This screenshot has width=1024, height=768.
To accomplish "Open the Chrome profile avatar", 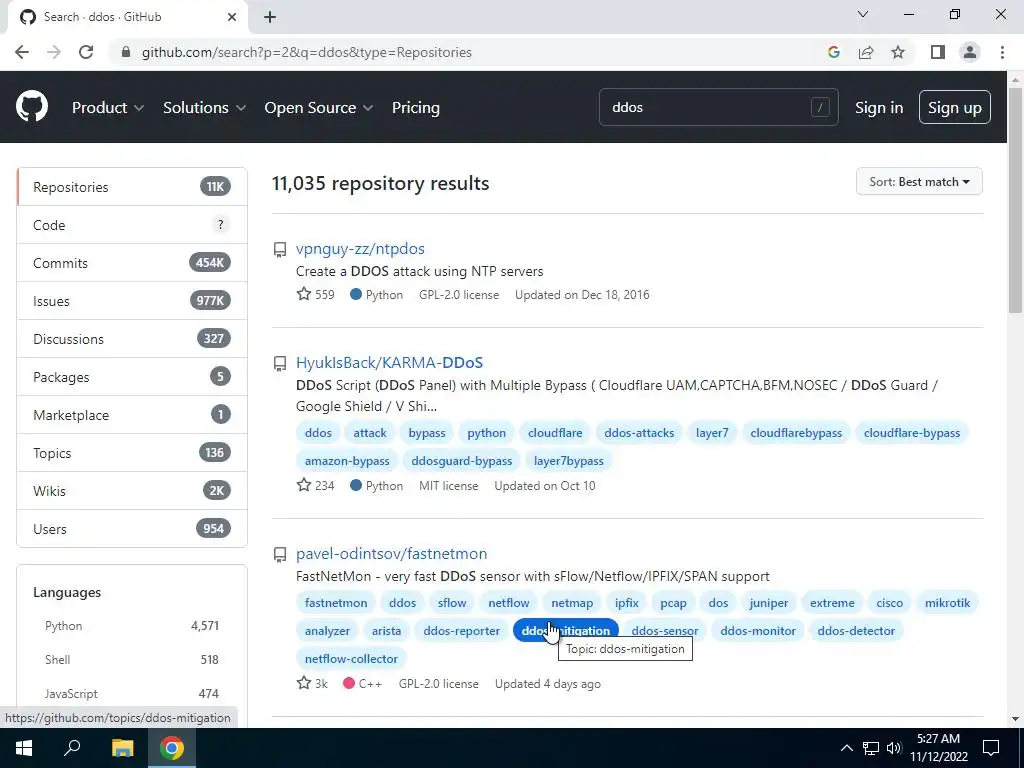I will [x=970, y=52].
